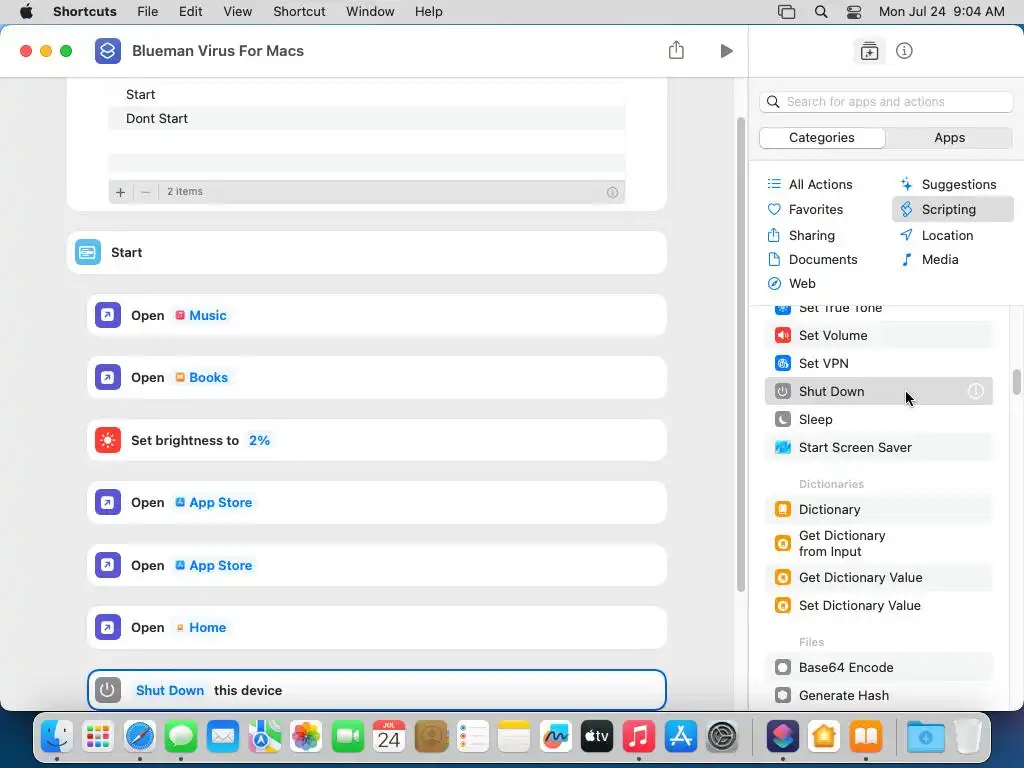Change the Music app parameter
The width and height of the screenshot is (1024, 768).
[x=200, y=315]
